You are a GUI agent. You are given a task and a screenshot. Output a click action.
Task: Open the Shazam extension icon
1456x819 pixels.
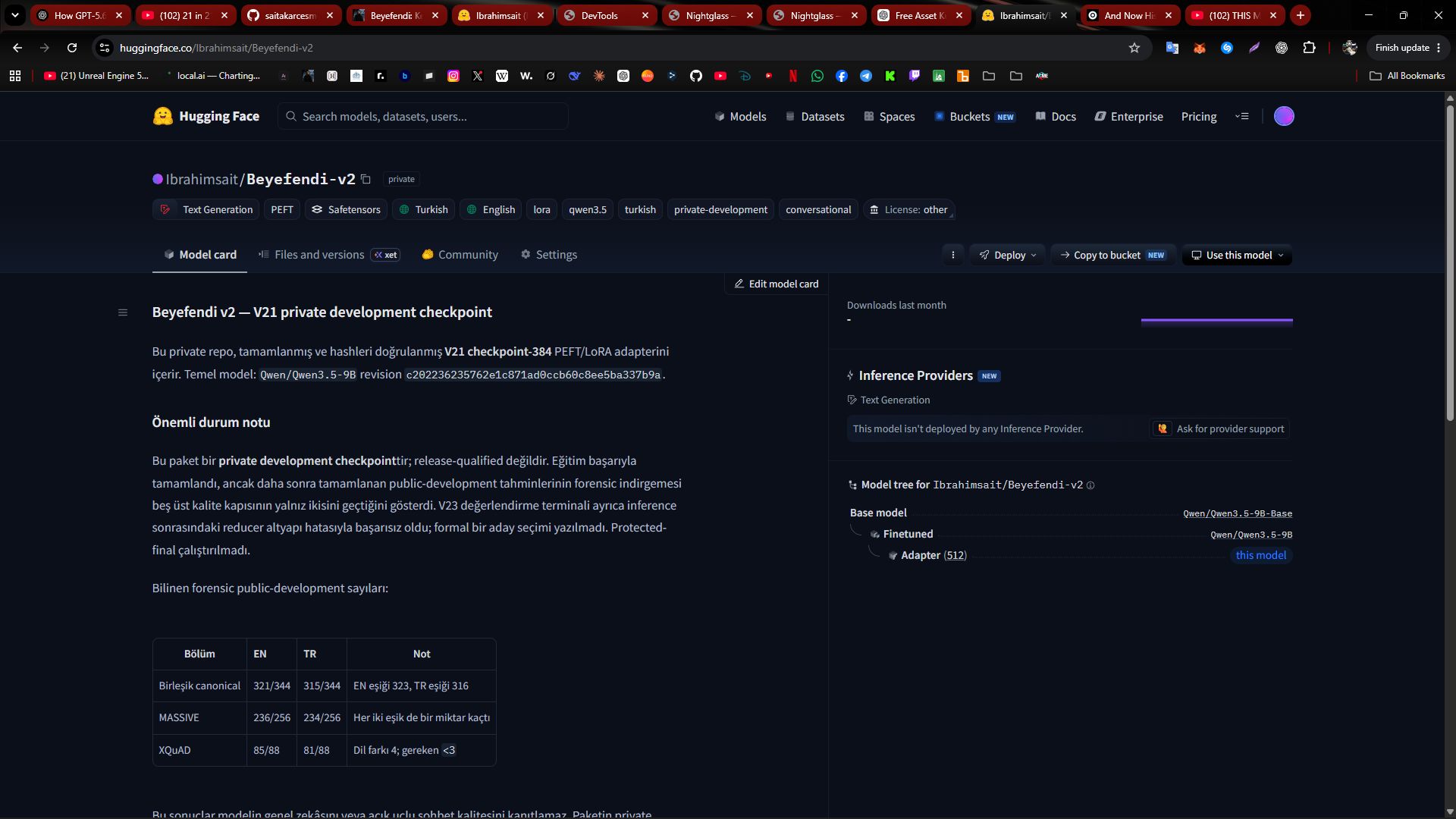[x=1227, y=48]
